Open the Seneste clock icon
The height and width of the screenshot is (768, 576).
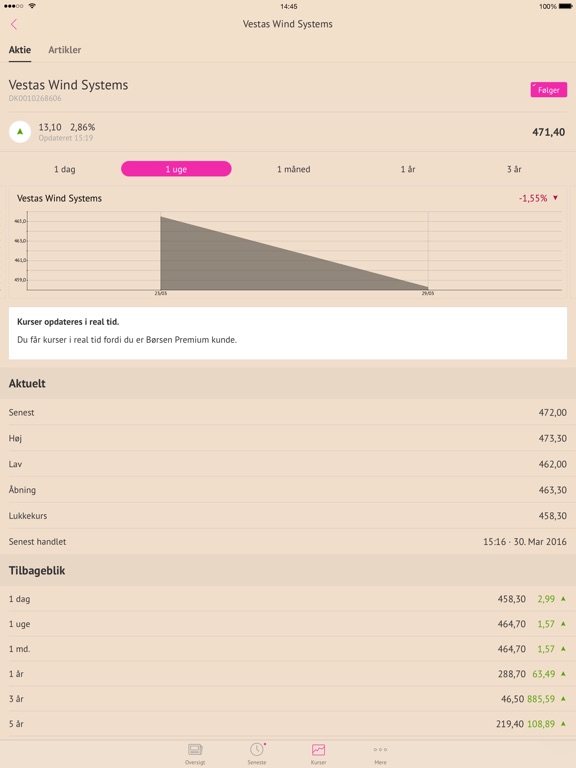[257, 749]
